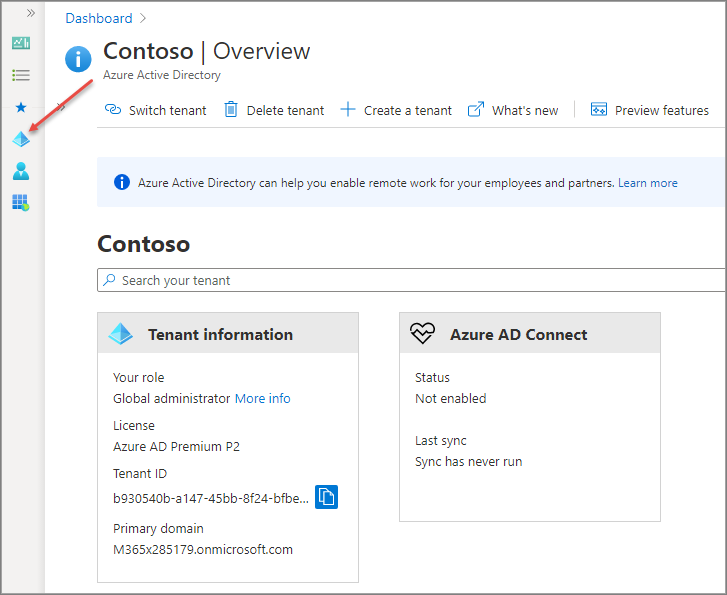Copy the Tenant ID with copy button

[x=326, y=497]
